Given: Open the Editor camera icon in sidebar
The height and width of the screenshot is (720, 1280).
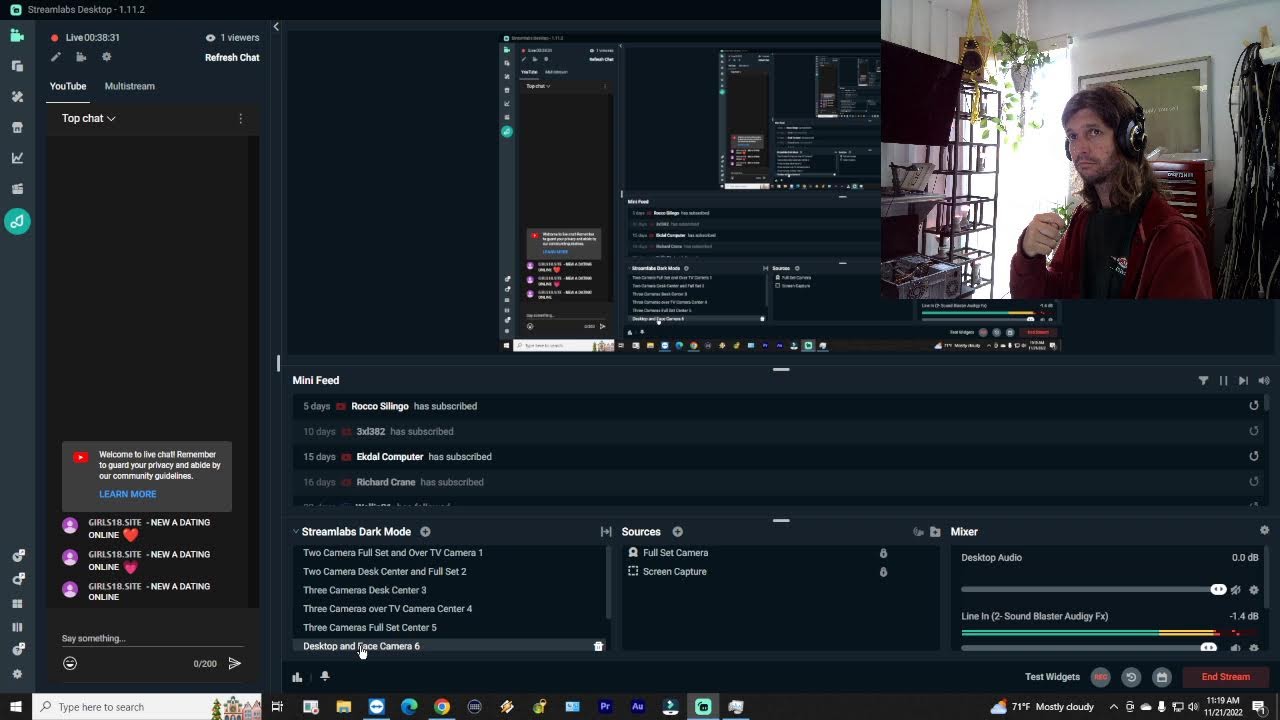Looking at the screenshot, I should coord(17,35).
